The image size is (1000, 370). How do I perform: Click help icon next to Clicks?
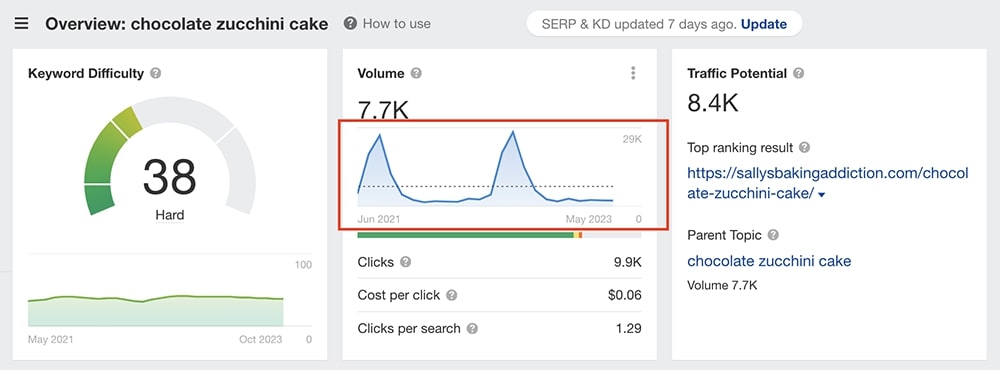[x=405, y=262]
